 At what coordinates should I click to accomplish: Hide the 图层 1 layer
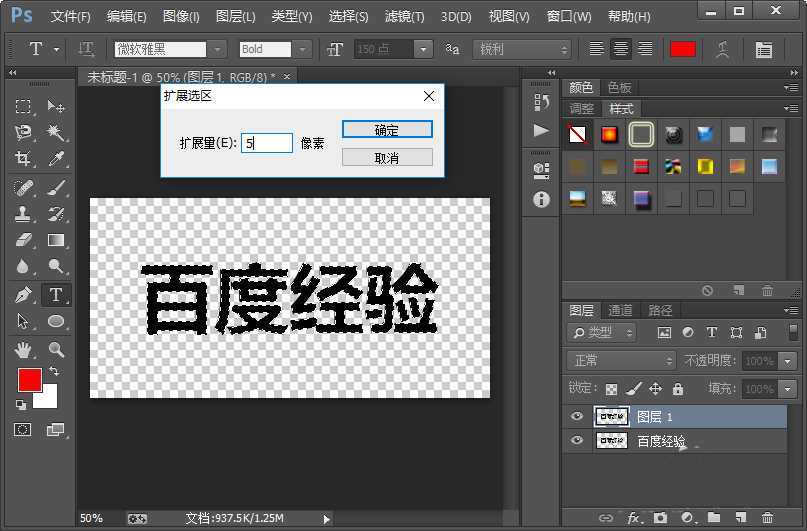tap(576, 416)
